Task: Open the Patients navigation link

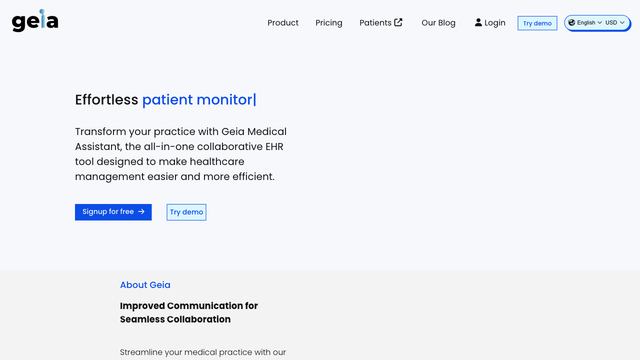Action: coord(381,23)
